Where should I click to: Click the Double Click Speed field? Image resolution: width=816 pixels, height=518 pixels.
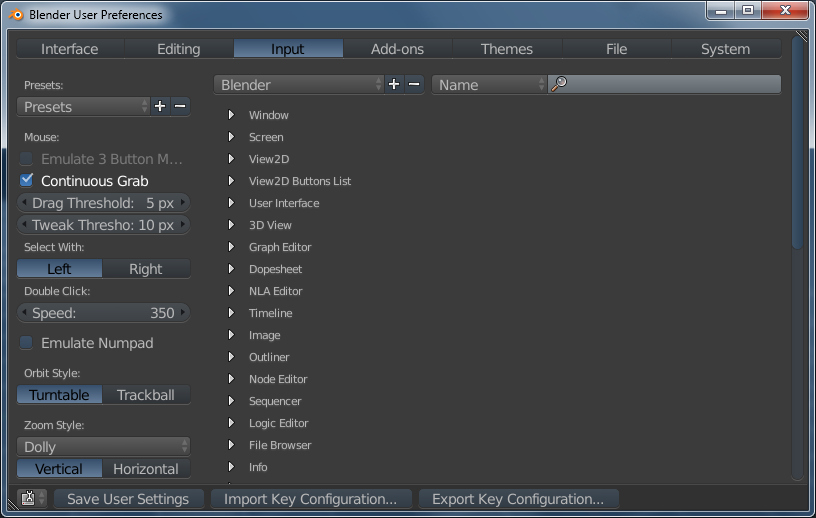(x=104, y=312)
